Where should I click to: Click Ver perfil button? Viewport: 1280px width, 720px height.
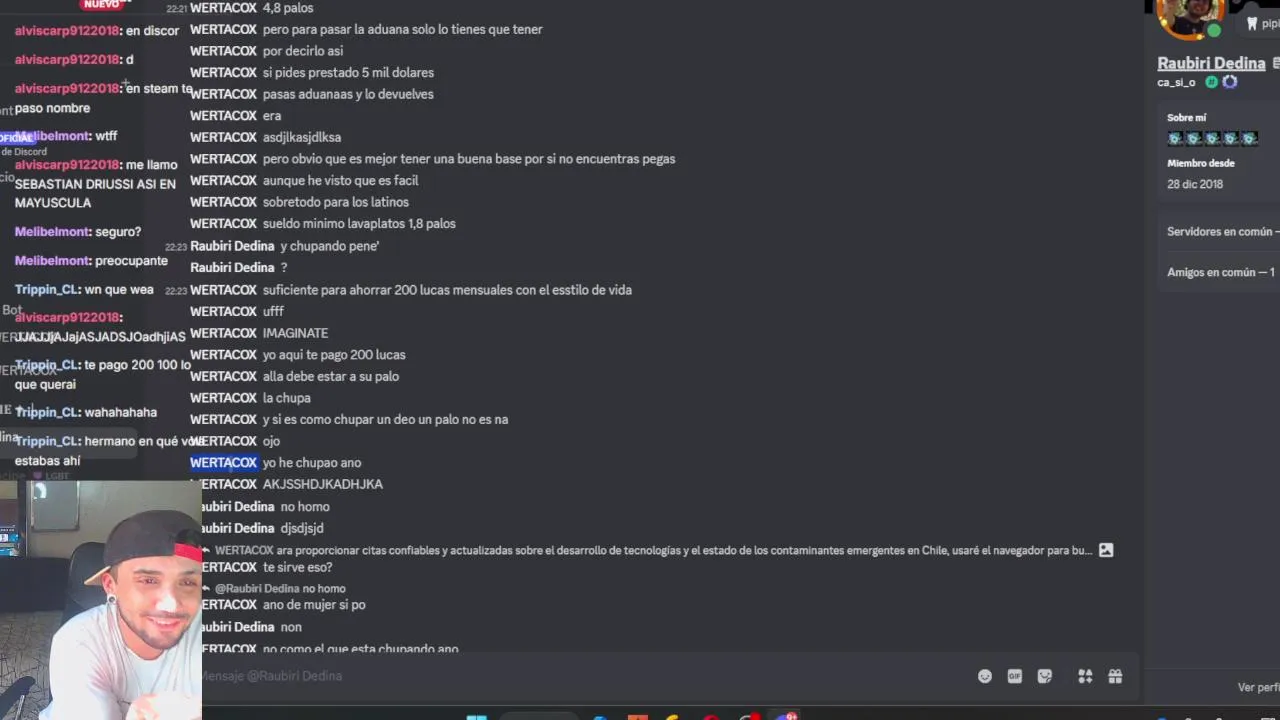(1259, 687)
